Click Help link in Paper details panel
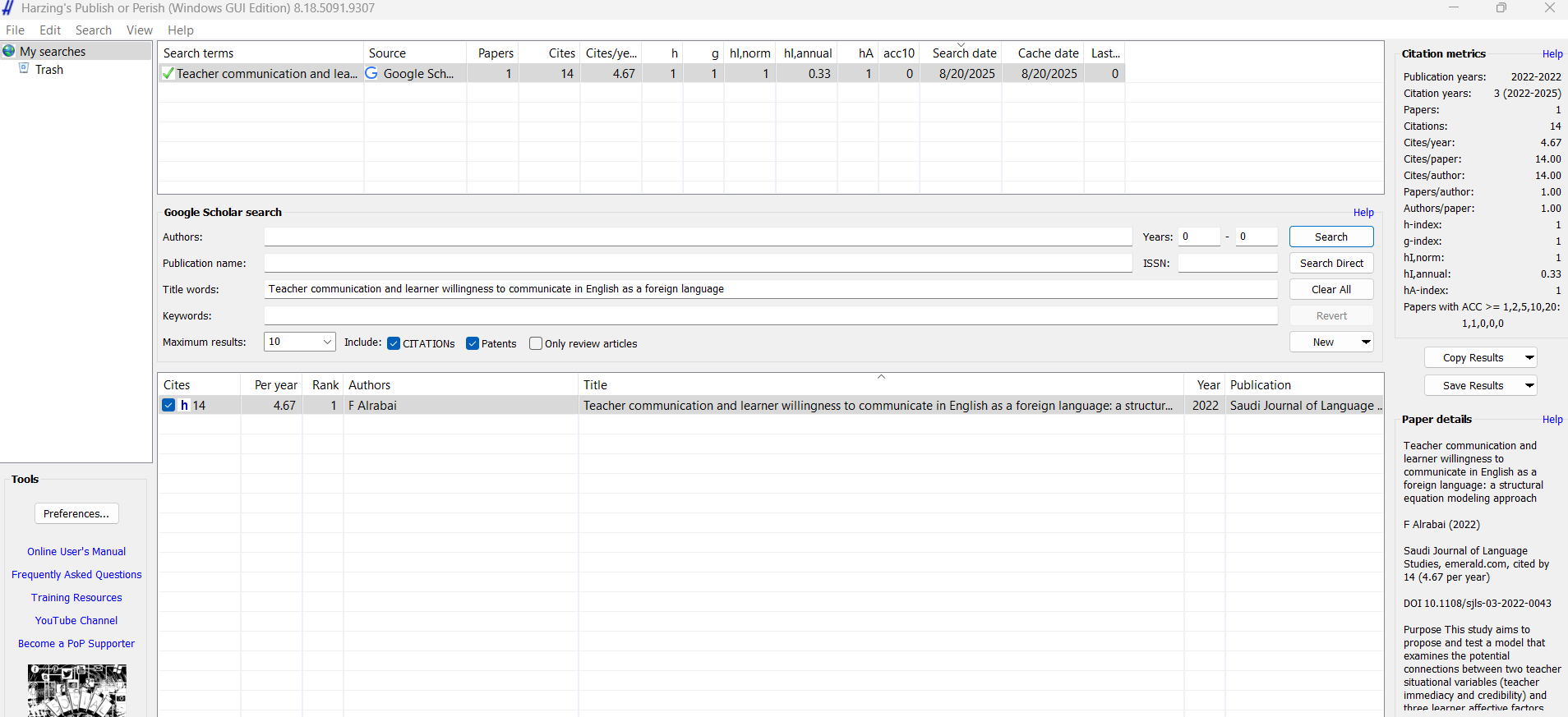Image resolution: width=1568 pixels, height=717 pixels. pos(1552,420)
